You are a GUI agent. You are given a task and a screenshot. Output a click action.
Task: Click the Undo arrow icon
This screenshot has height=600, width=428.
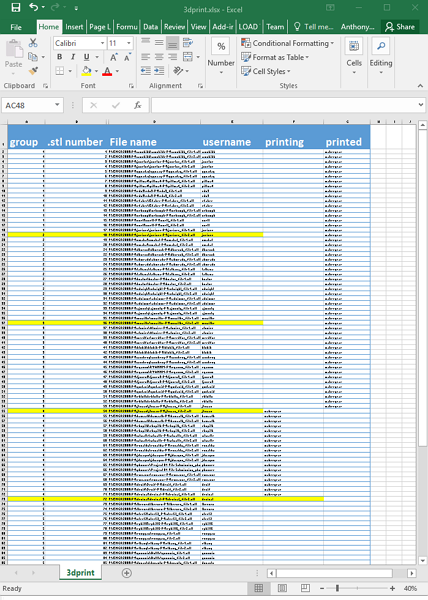coord(34,7)
